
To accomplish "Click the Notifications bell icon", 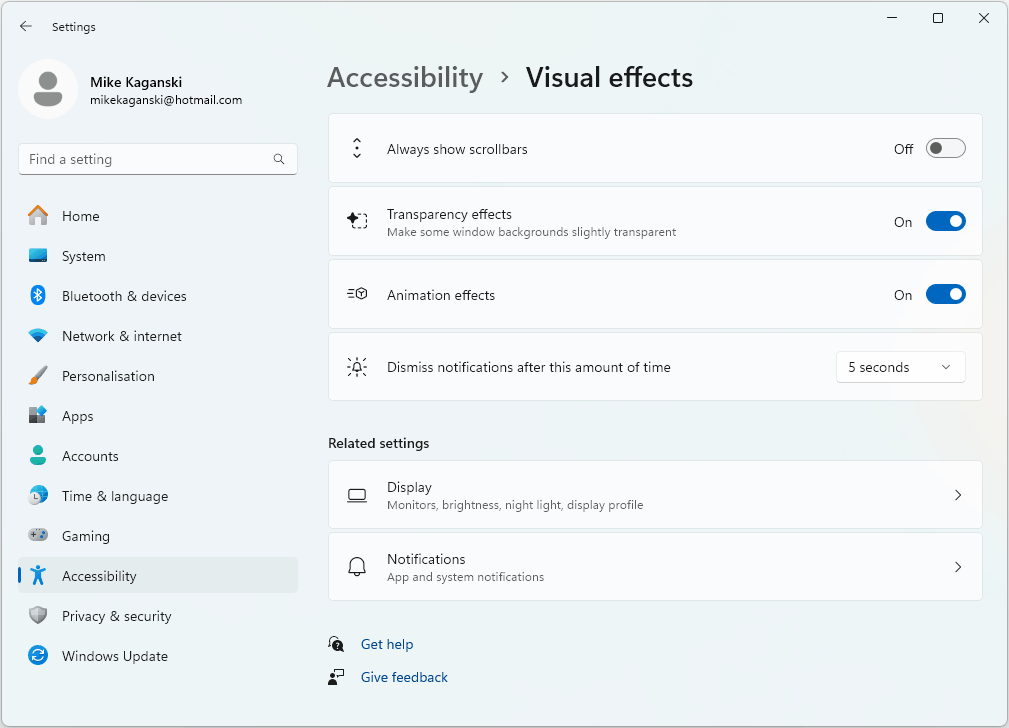I will pos(357,566).
